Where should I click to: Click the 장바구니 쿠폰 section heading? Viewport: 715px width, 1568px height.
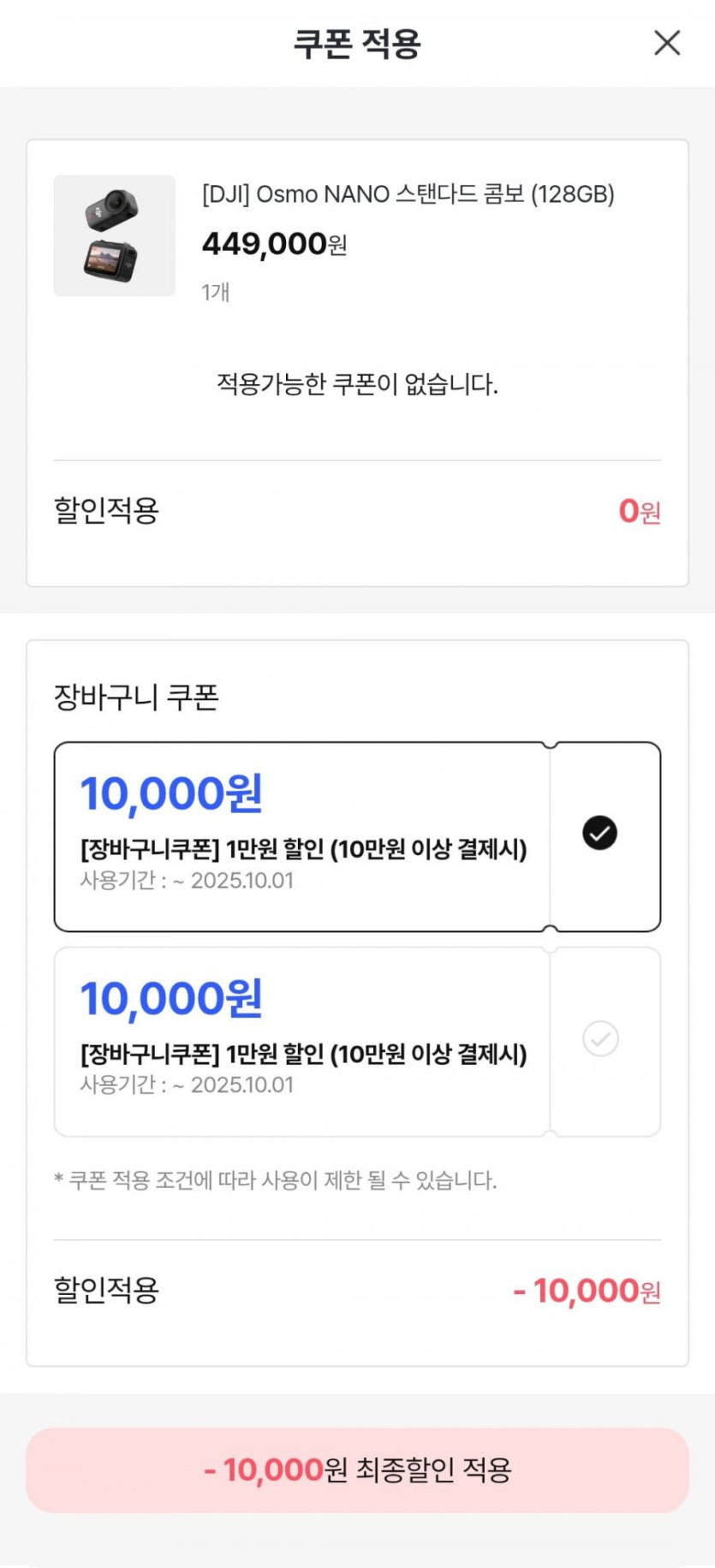pyautogui.click(x=136, y=697)
